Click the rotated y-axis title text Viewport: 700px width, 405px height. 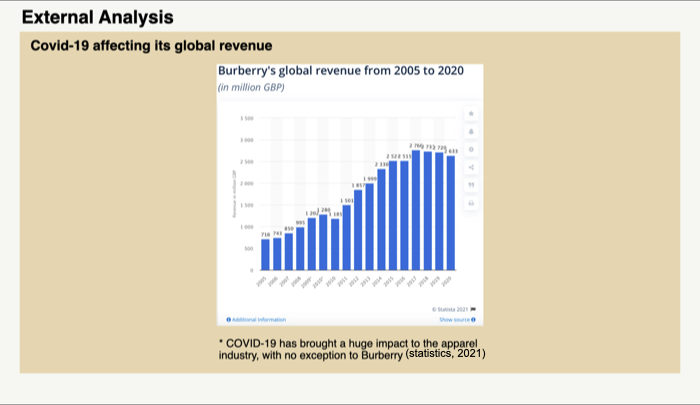(233, 194)
